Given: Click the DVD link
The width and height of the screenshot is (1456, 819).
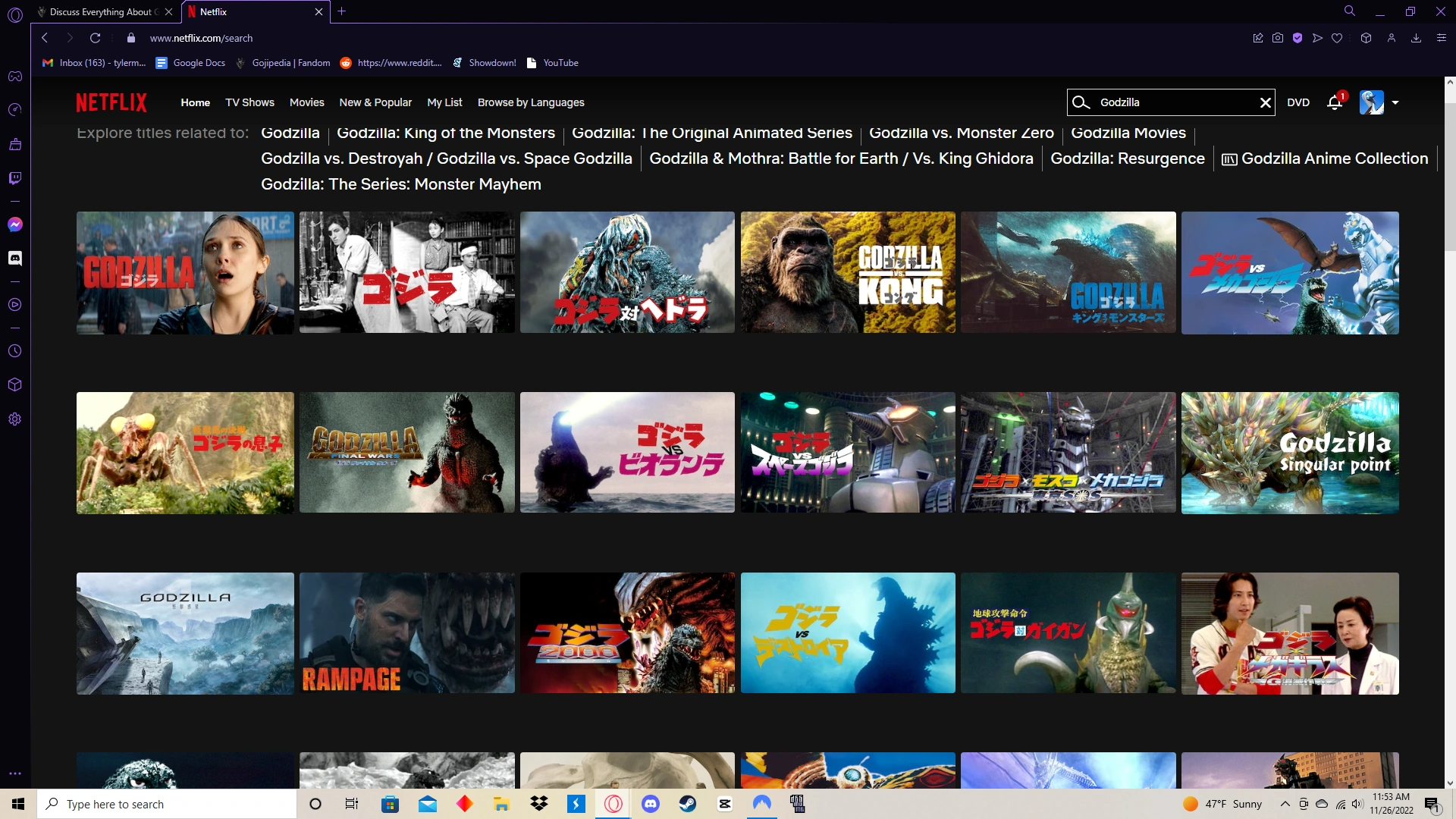Looking at the screenshot, I should [x=1298, y=102].
